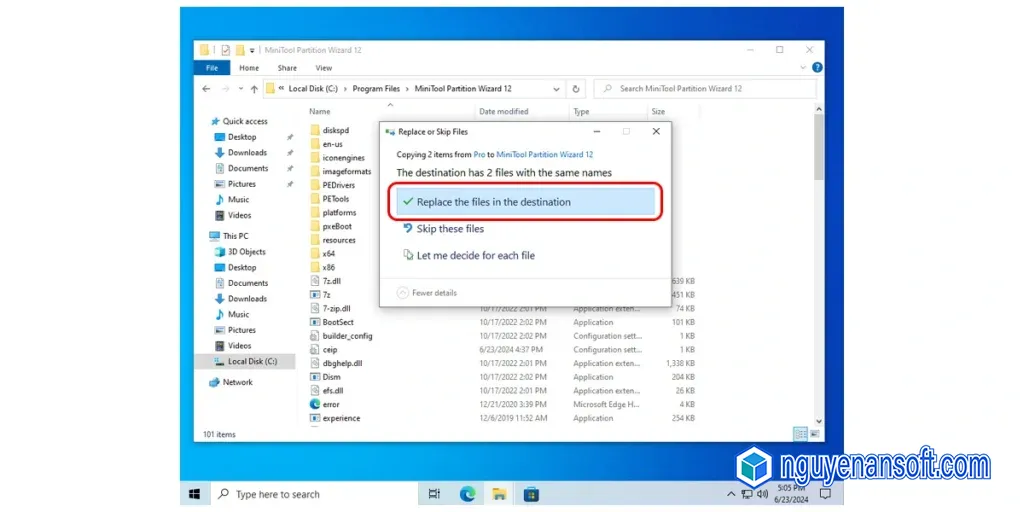The width and height of the screenshot is (1024, 512).
Task: Open the File tab
Action: coord(212,68)
